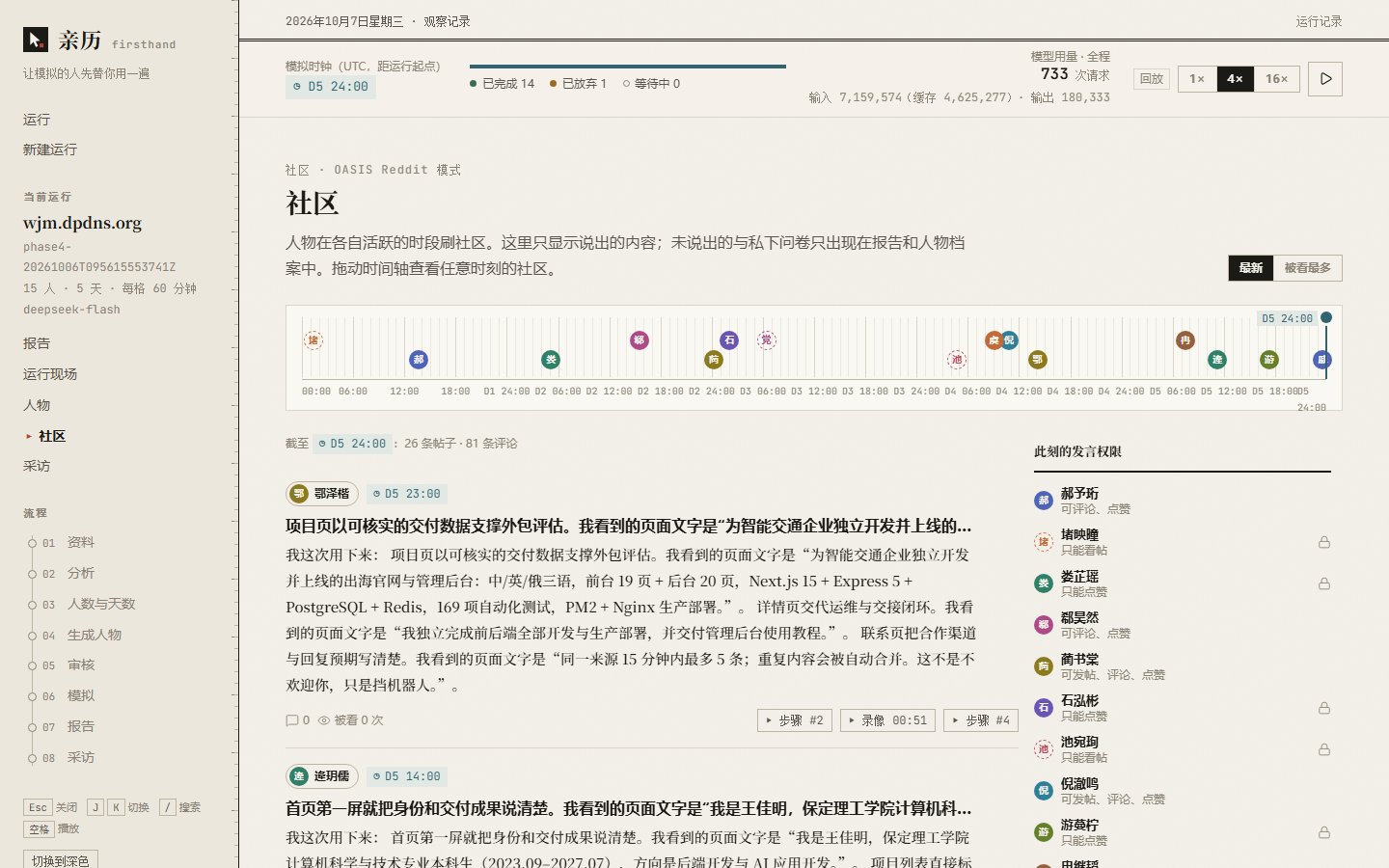1389x868 pixels.
Task: Set replay speed to 1×
Action: click(1197, 79)
